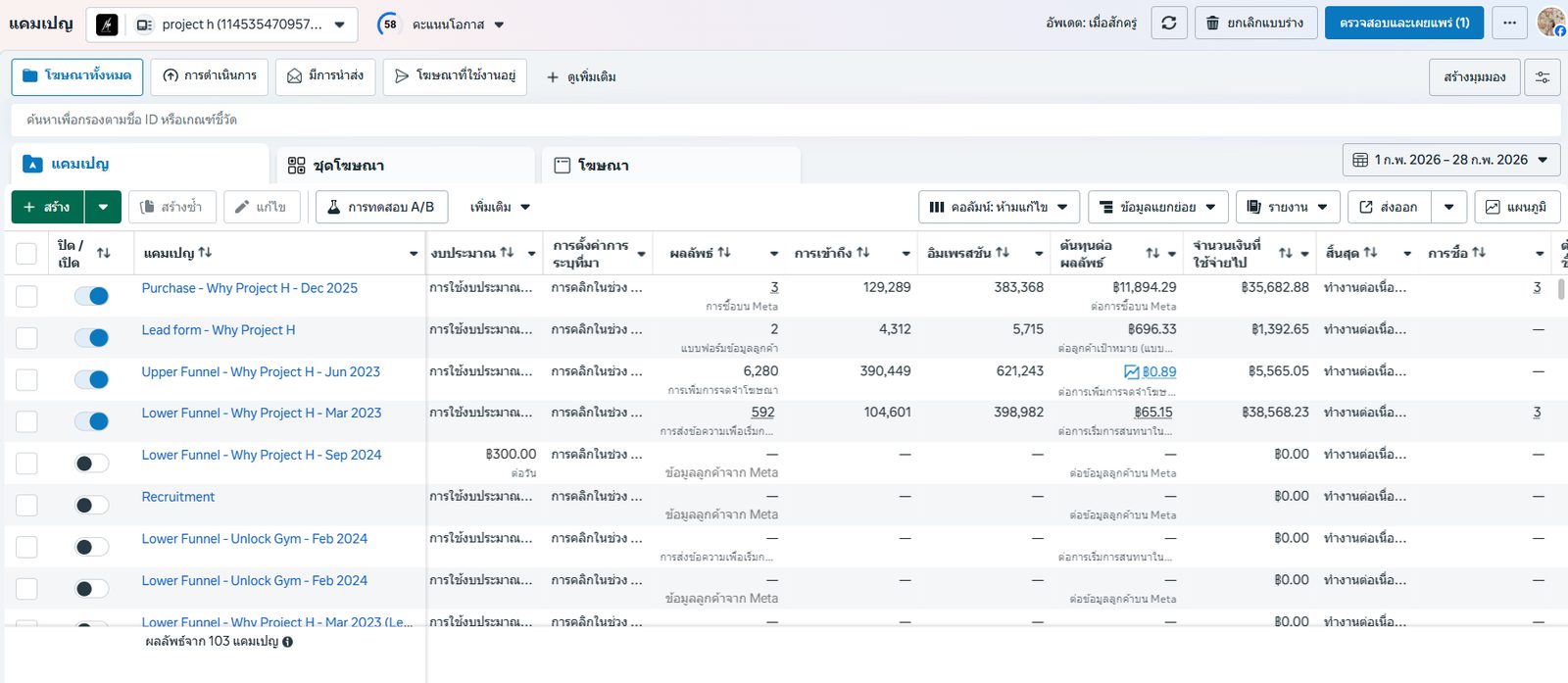Click ตรวจสอบและเผยแพร่ (1) publish button

click(1404, 23)
